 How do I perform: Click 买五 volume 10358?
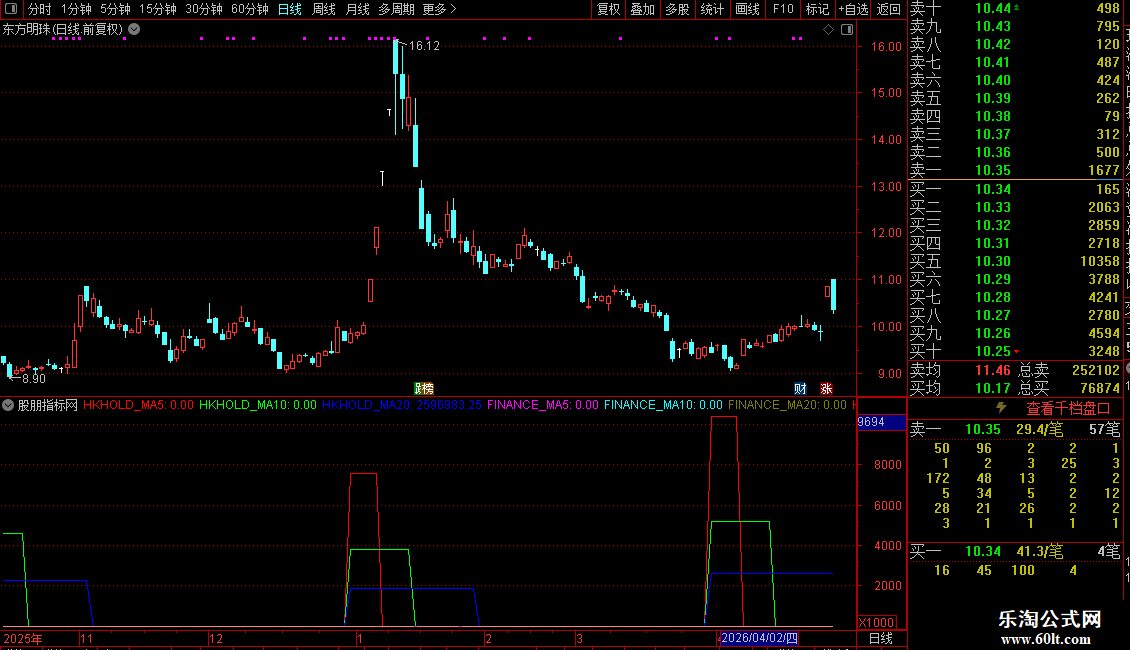click(1100, 262)
